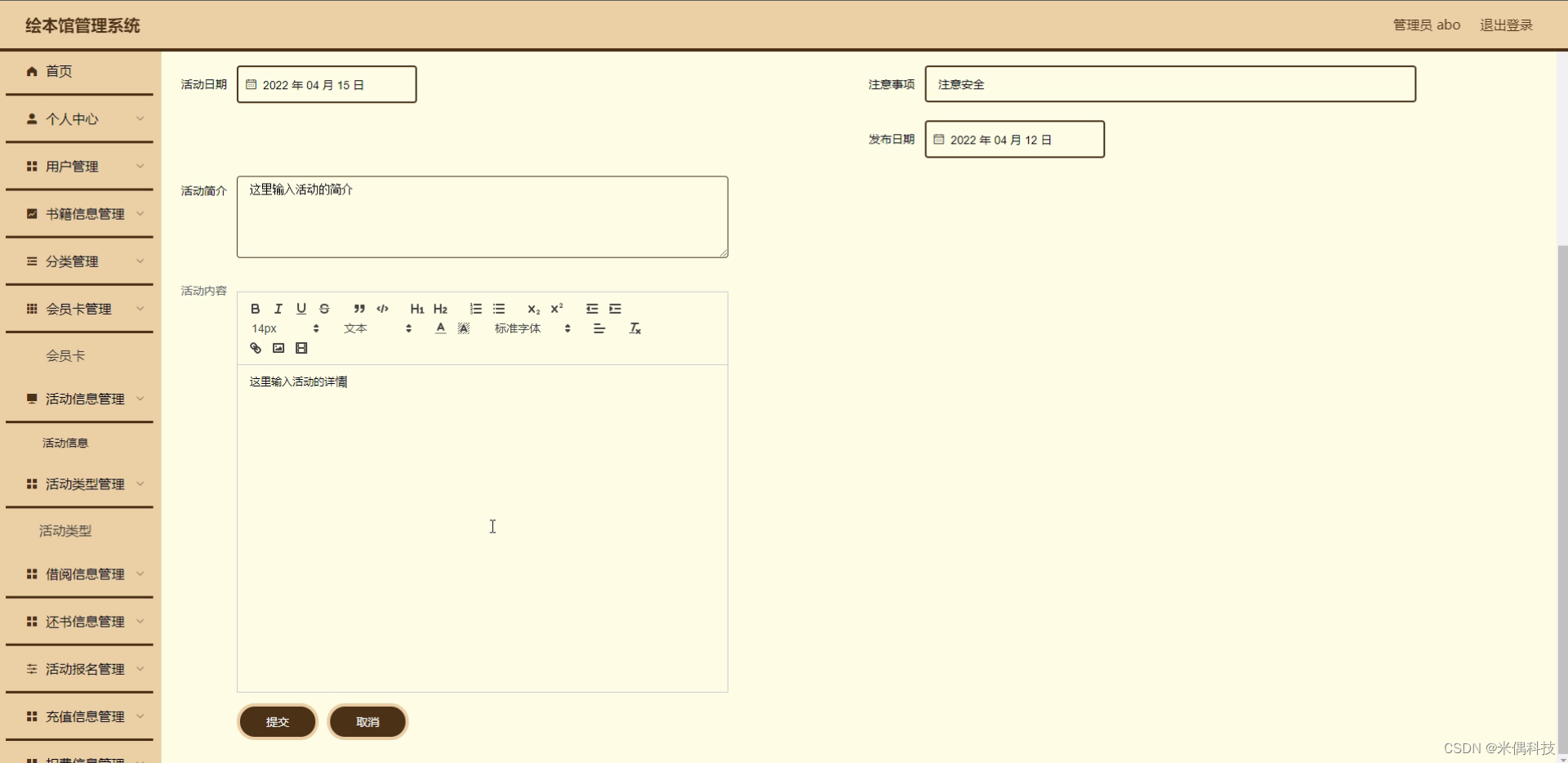
Task: Insert a blockquote in the editor
Action: point(359,309)
